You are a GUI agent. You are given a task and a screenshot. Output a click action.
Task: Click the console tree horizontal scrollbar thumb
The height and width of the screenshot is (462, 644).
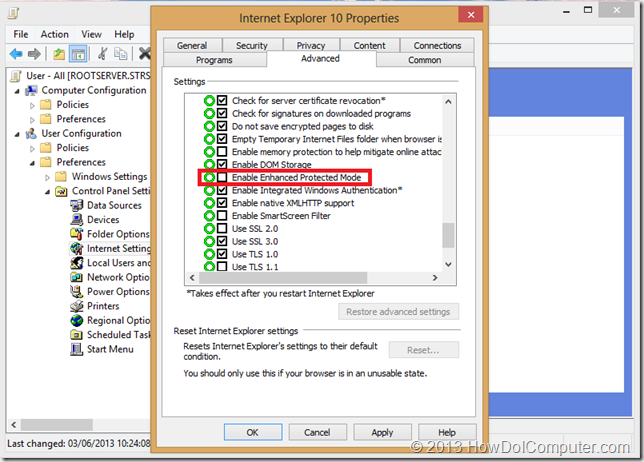click(x=57, y=424)
